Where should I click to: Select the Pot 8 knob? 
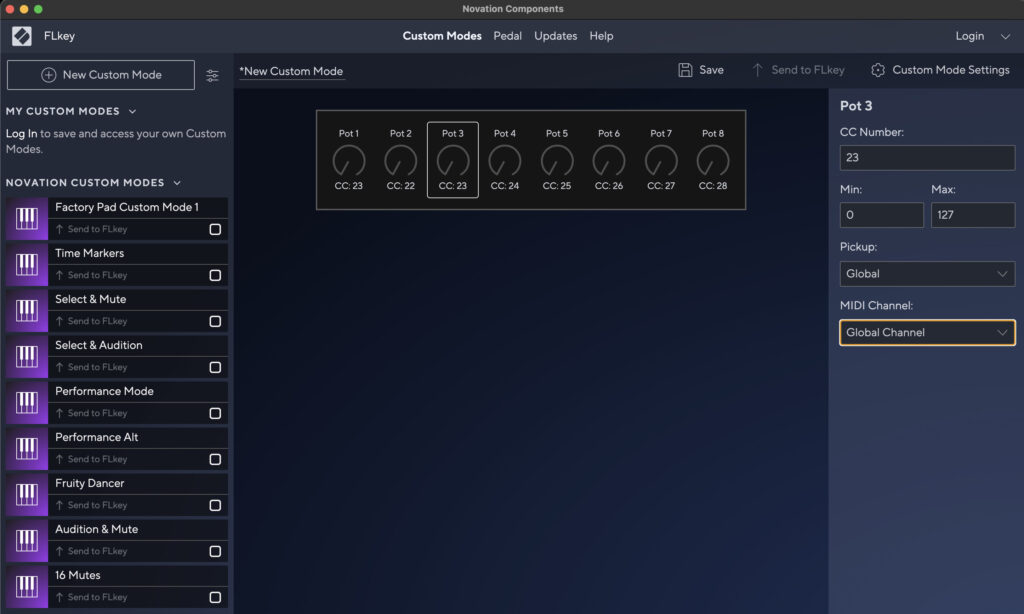click(x=712, y=160)
